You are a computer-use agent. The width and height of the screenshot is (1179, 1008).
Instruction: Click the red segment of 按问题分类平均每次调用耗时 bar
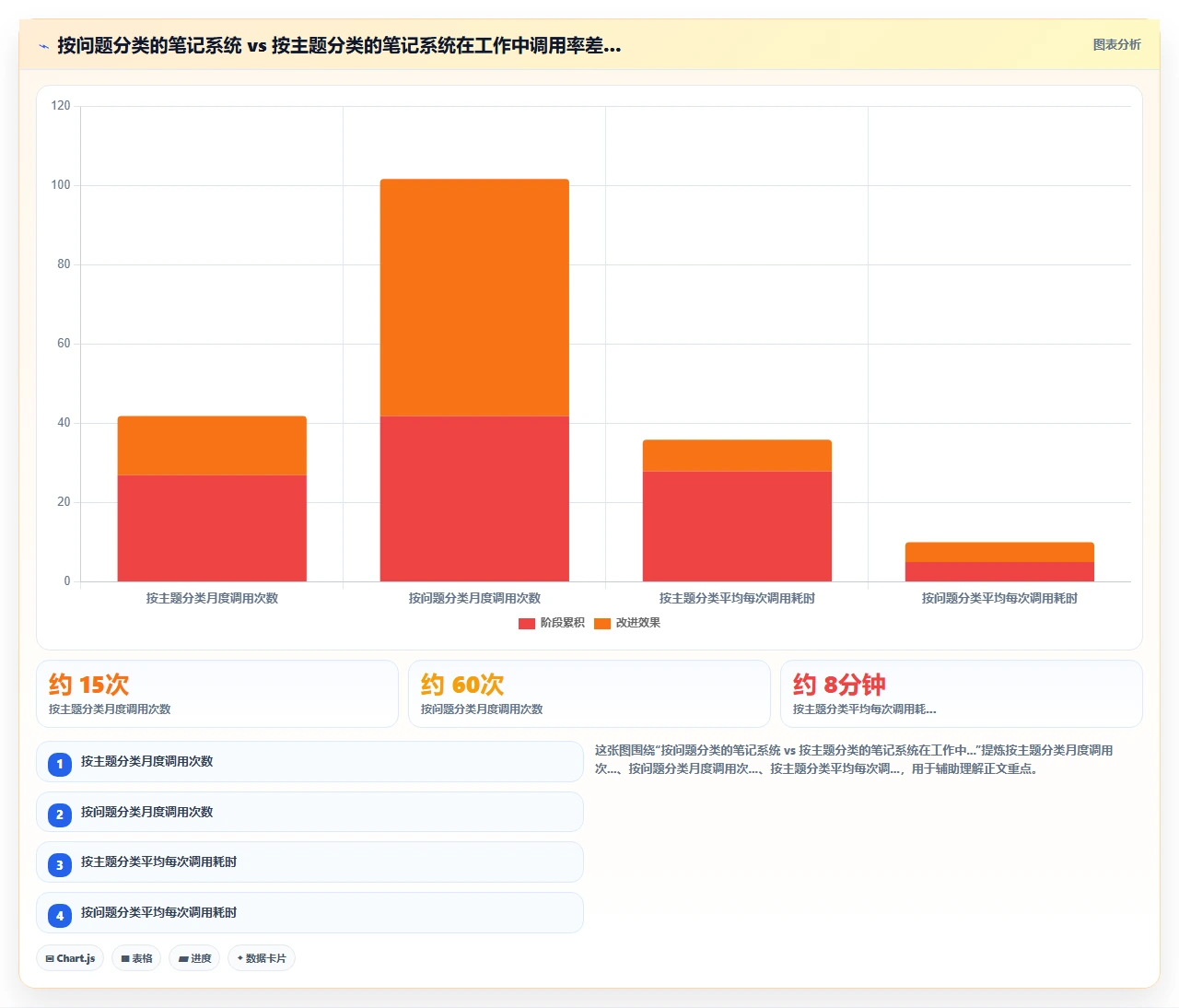pyautogui.click(x=999, y=571)
